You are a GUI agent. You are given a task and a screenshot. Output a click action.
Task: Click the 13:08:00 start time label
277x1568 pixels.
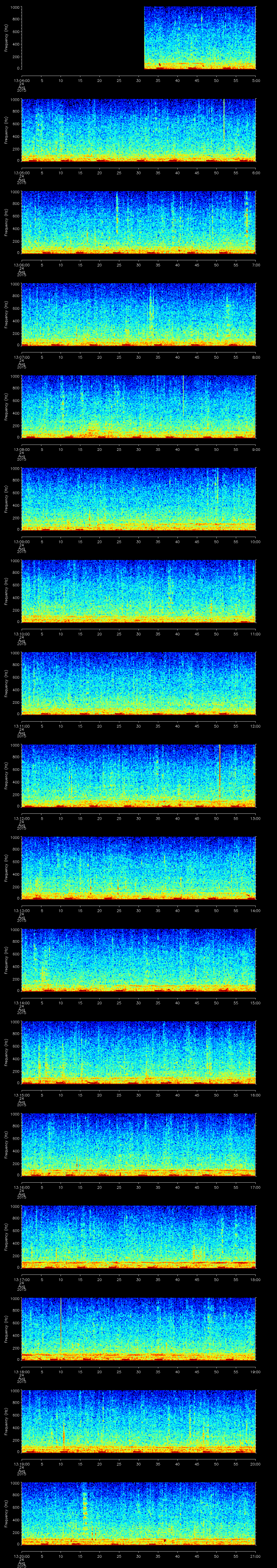tap(21, 449)
